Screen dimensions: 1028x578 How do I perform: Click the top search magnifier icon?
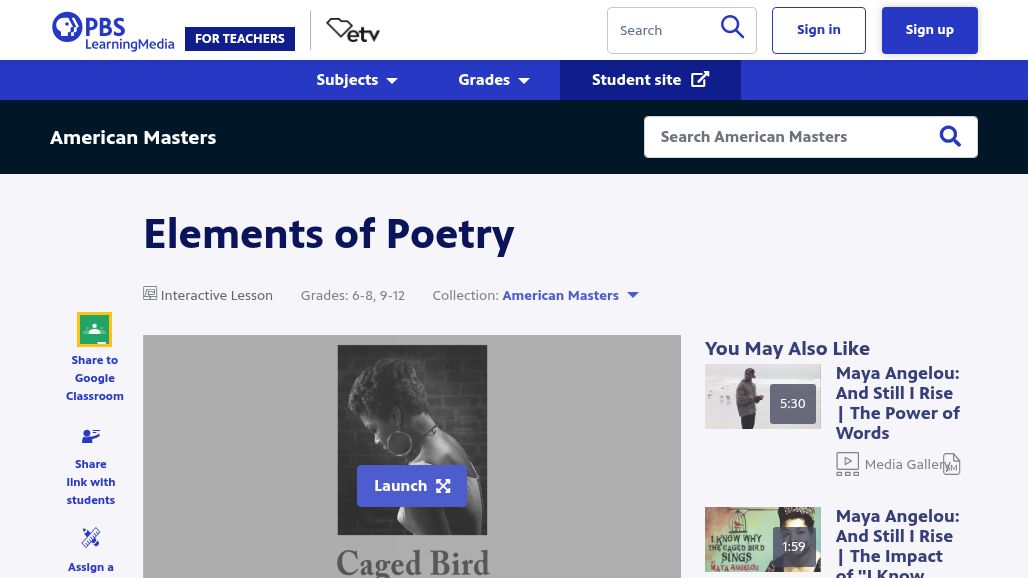[x=732, y=28]
